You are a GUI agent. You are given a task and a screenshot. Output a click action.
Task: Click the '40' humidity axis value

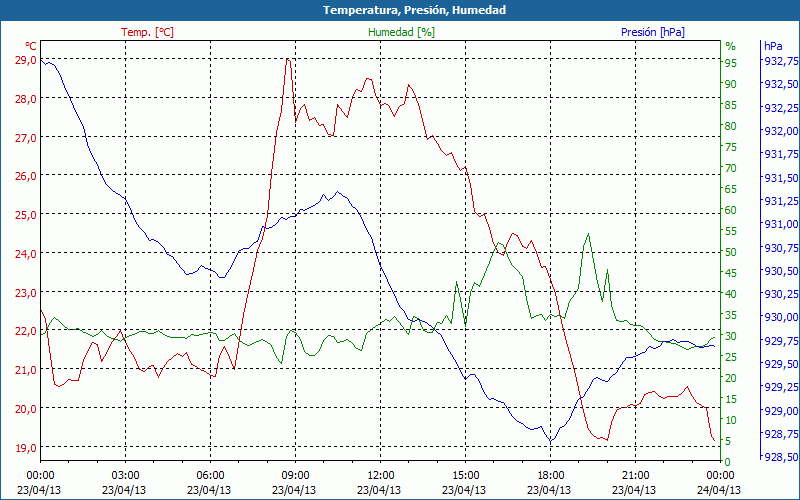coord(731,294)
